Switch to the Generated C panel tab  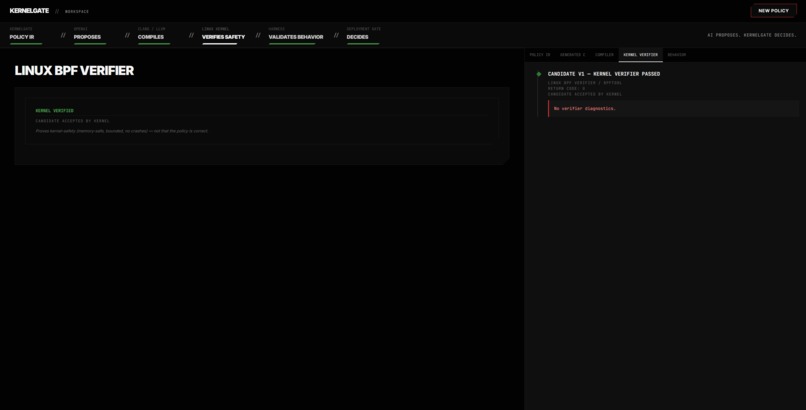tap(572, 54)
